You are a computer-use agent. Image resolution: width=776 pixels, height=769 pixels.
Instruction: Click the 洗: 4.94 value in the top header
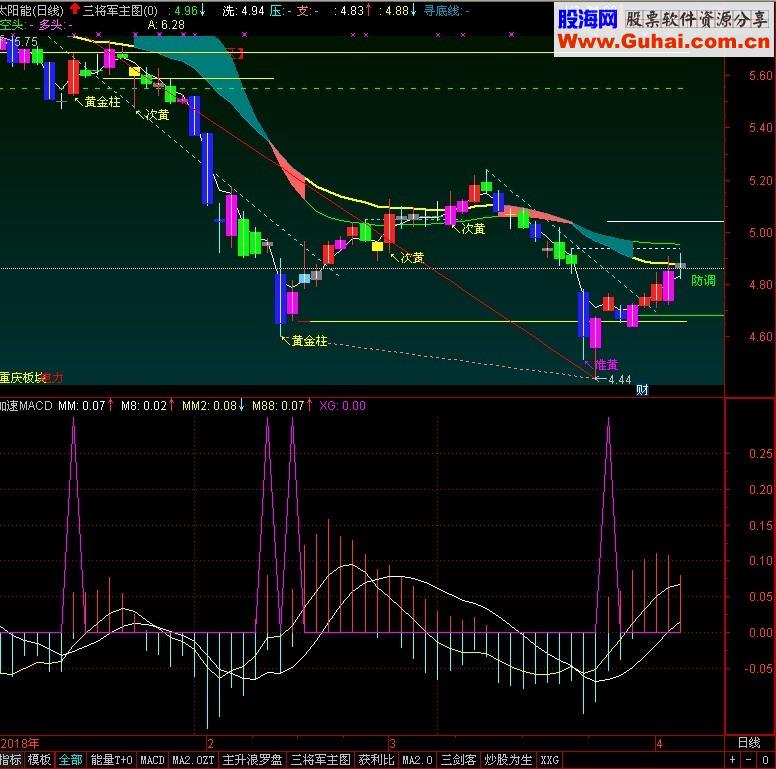(x=243, y=10)
